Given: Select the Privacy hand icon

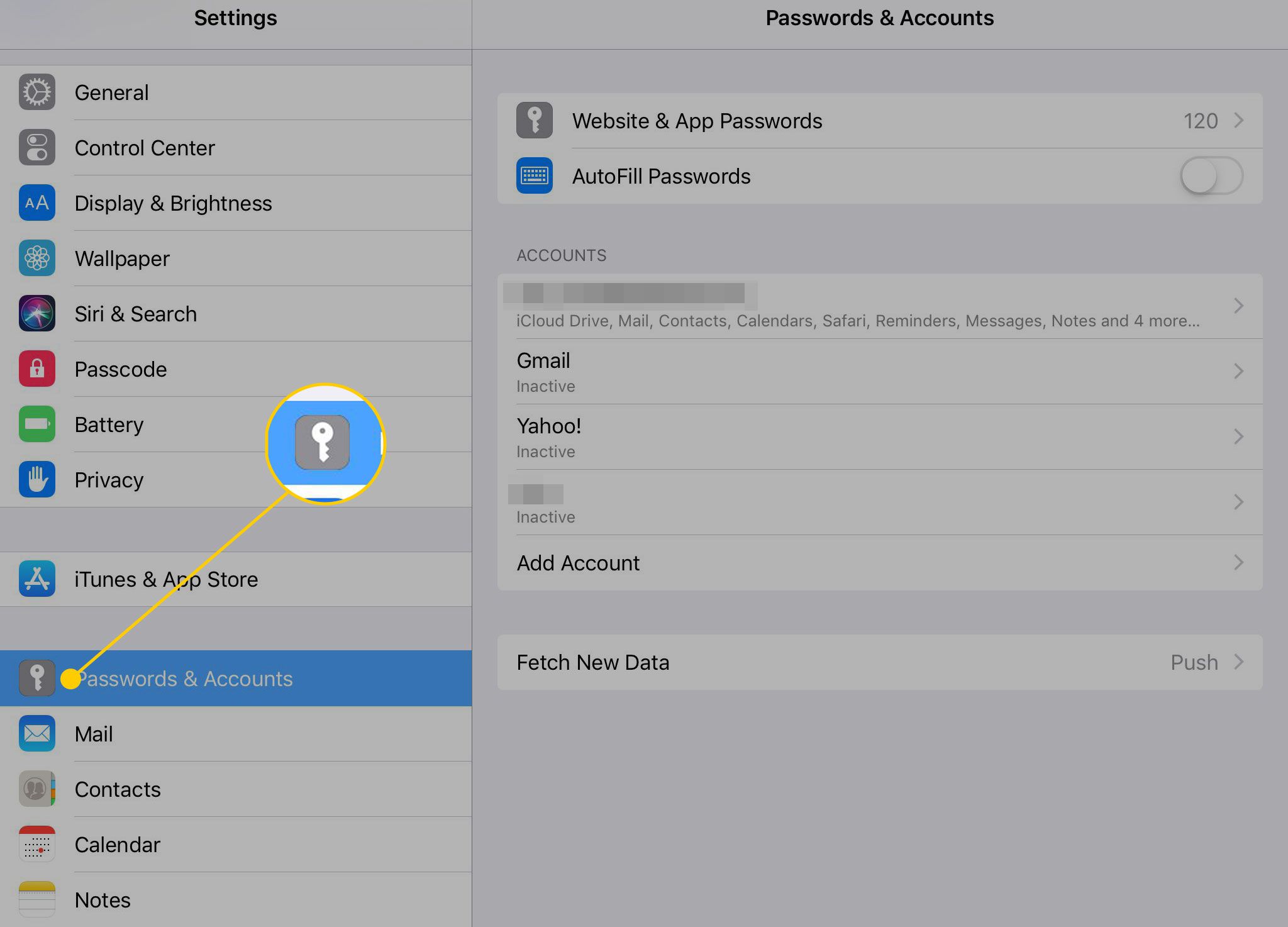Looking at the screenshot, I should point(37,480).
